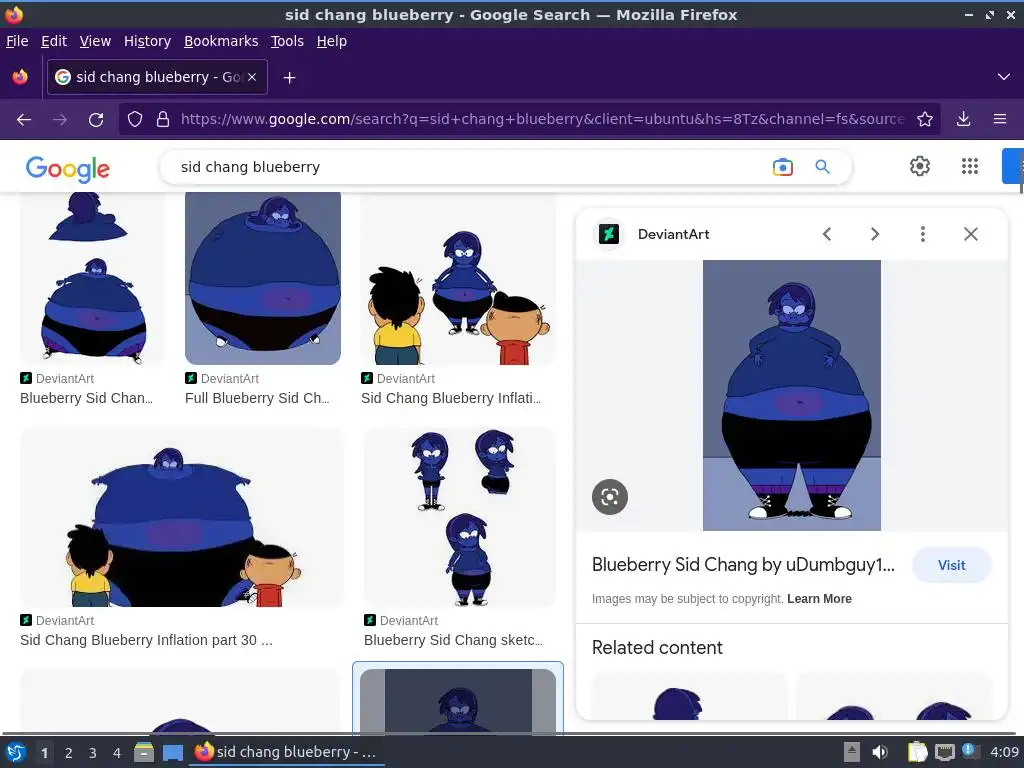Search by image with Google Lens camera
The width and height of the screenshot is (1024, 768).
click(x=782, y=167)
